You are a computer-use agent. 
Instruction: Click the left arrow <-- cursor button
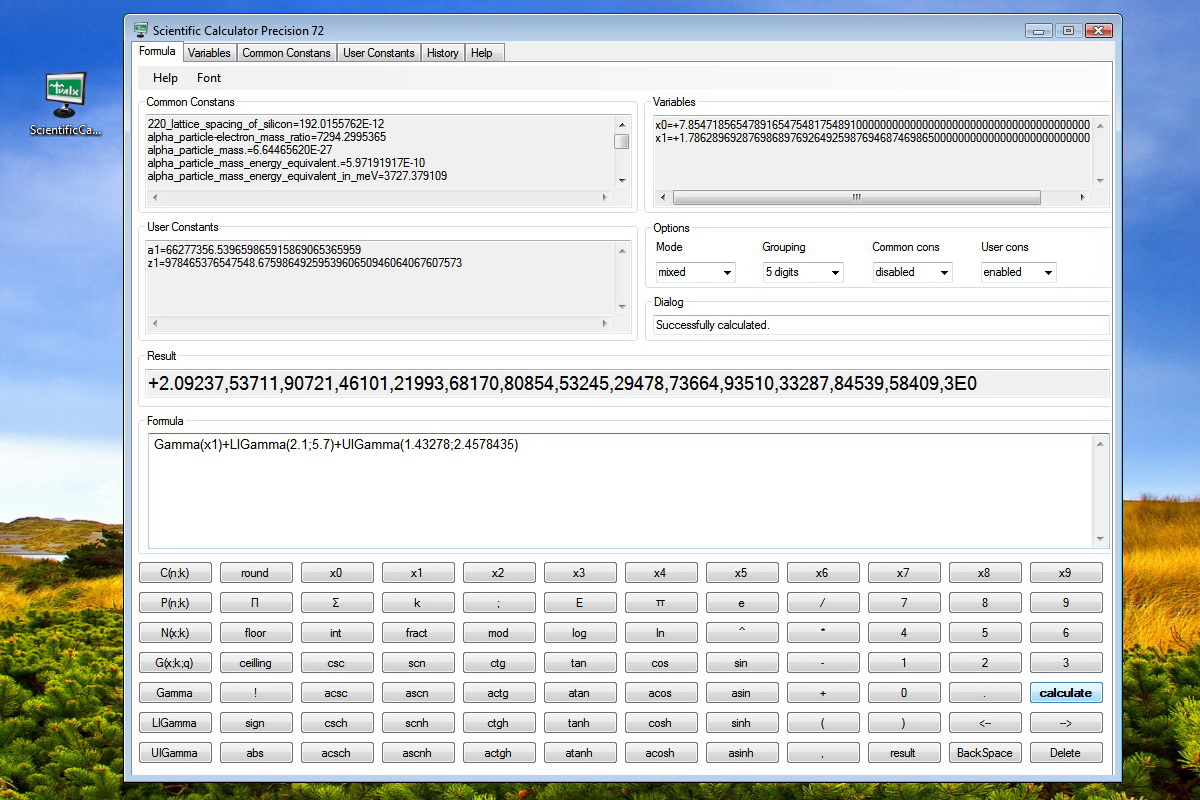pyautogui.click(x=985, y=723)
